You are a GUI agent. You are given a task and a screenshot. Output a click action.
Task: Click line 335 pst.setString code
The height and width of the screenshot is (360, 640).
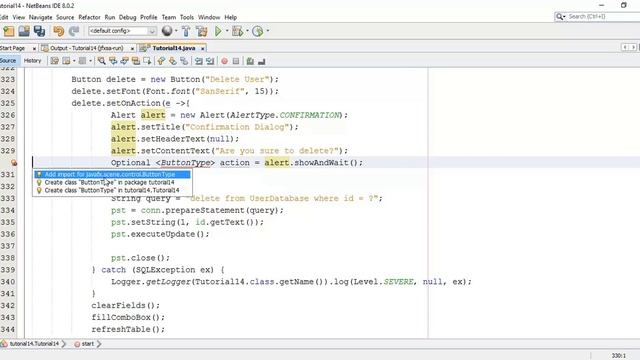click(x=187, y=222)
